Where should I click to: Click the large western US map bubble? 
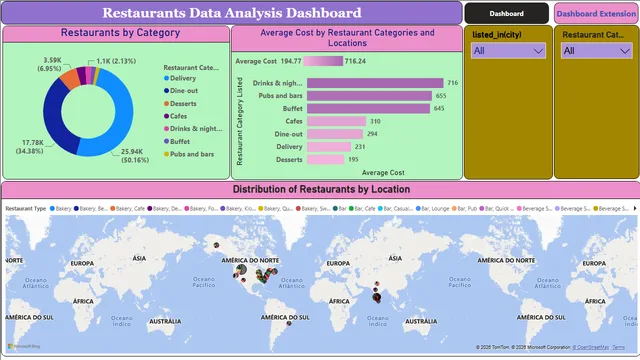pyautogui.click(x=241, y=269)
